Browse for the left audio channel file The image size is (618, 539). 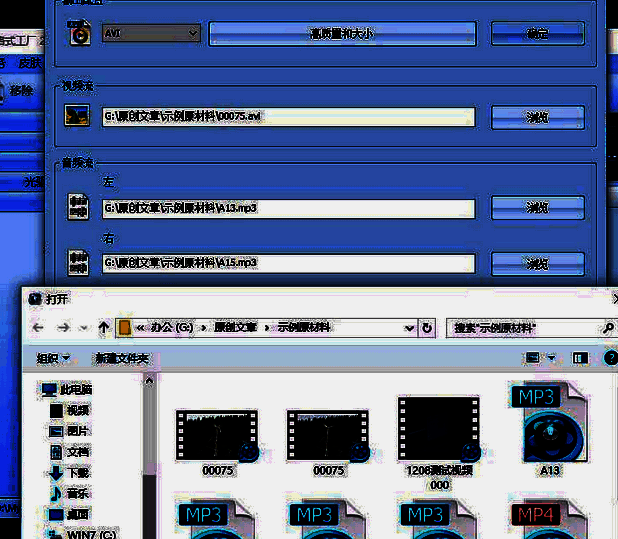[x=537, y=208]
